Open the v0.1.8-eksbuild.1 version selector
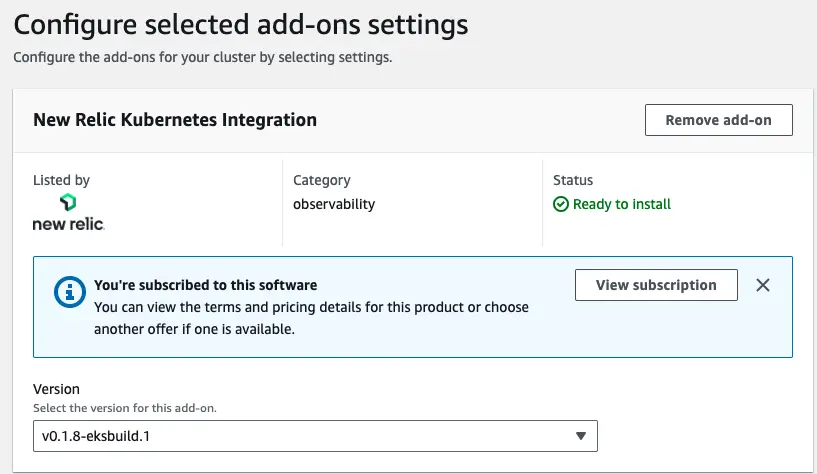Image resolution: width=817 pixels, height=474 pixels. 315,436
